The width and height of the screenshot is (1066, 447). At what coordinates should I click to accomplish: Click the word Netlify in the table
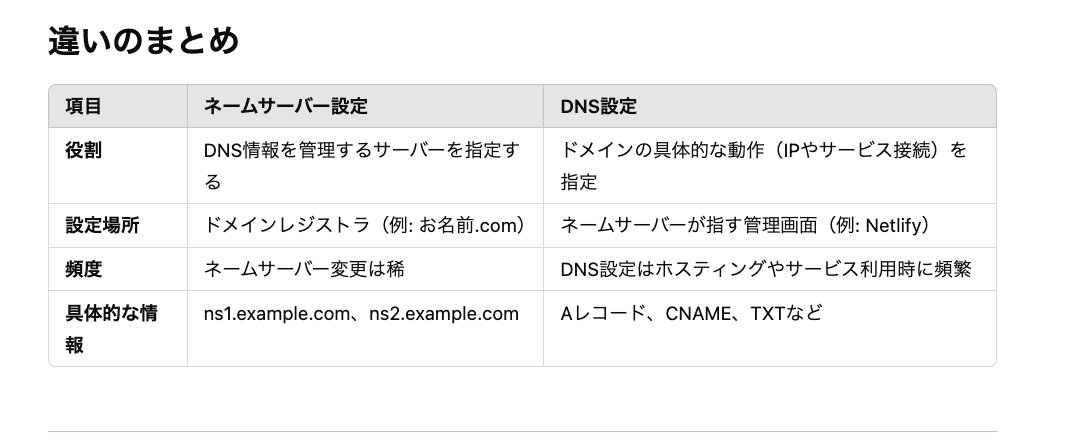click(892, 226)
